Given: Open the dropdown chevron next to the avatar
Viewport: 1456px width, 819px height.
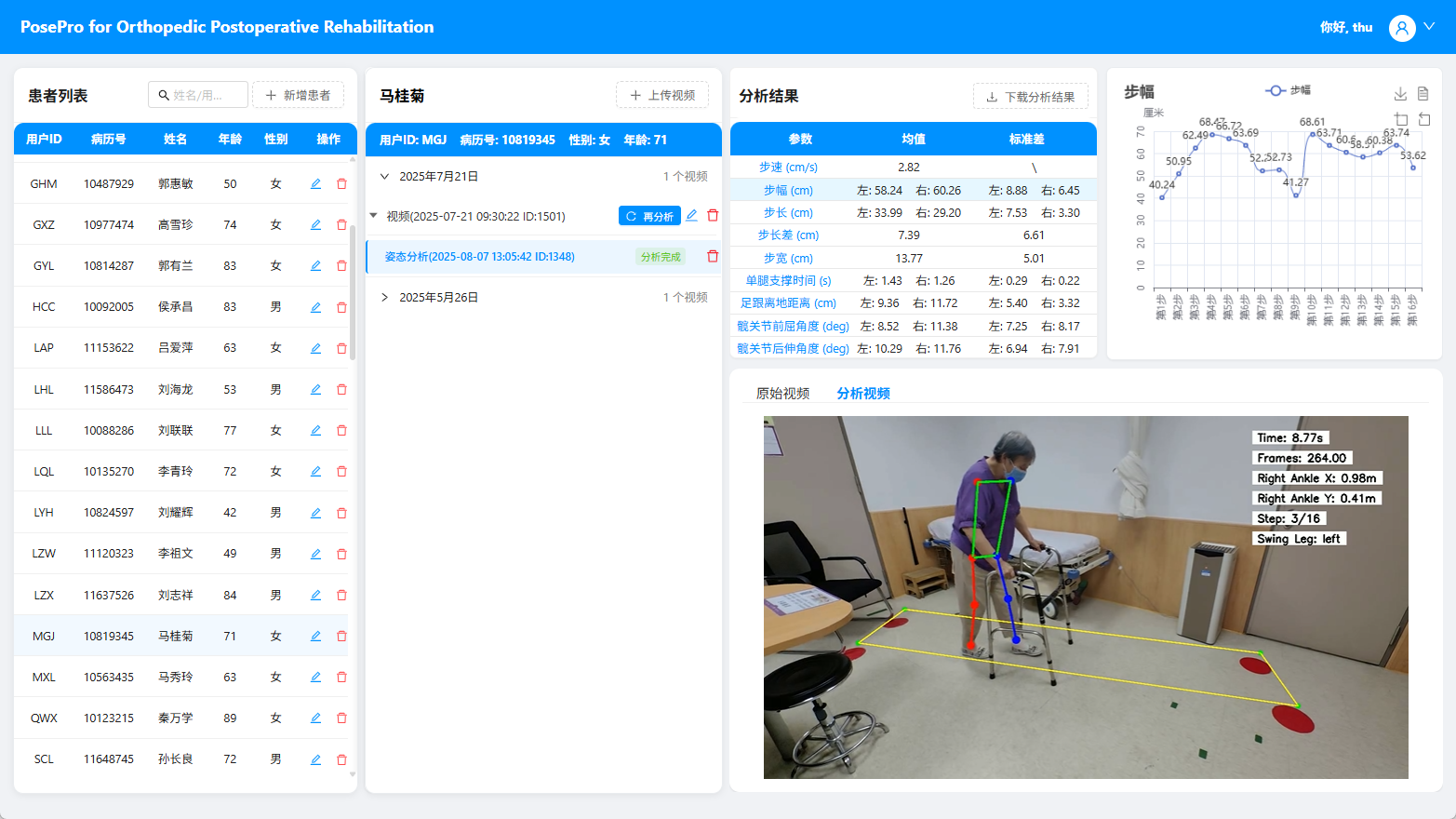Looking at the screenshot, I should tap(1430, 27).
